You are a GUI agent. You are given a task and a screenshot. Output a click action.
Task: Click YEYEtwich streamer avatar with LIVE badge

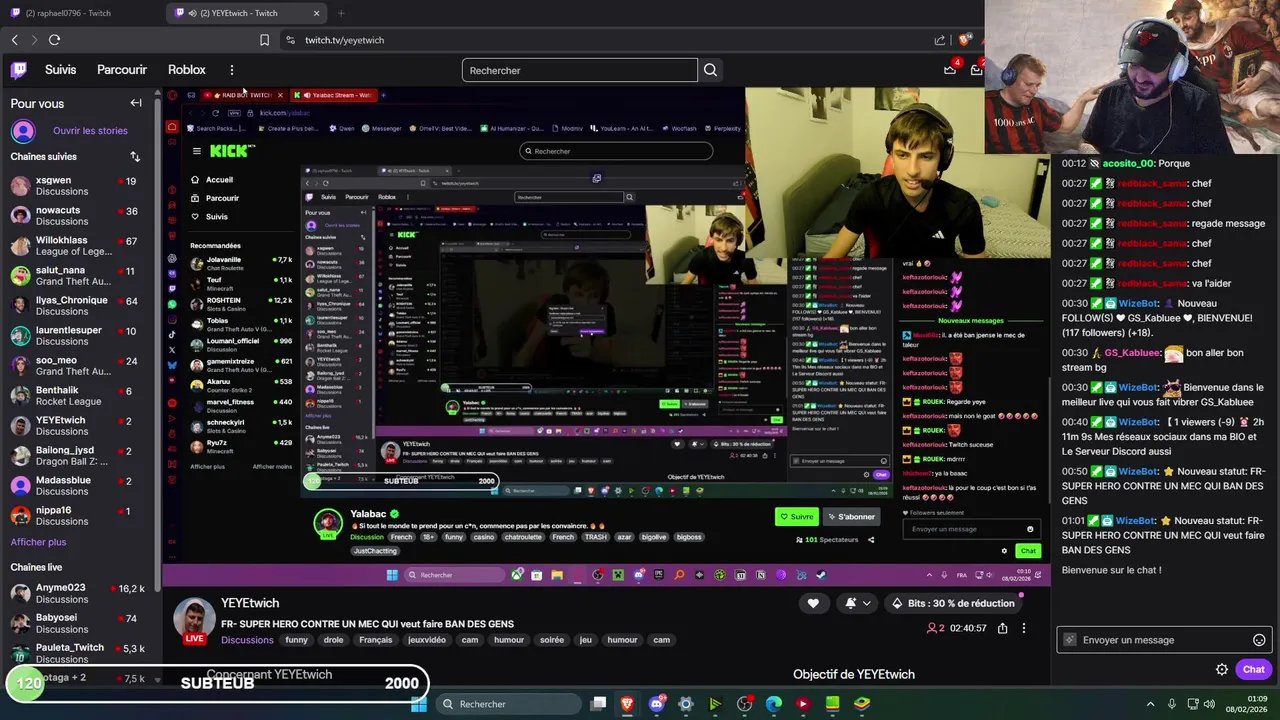click(194, 621)
